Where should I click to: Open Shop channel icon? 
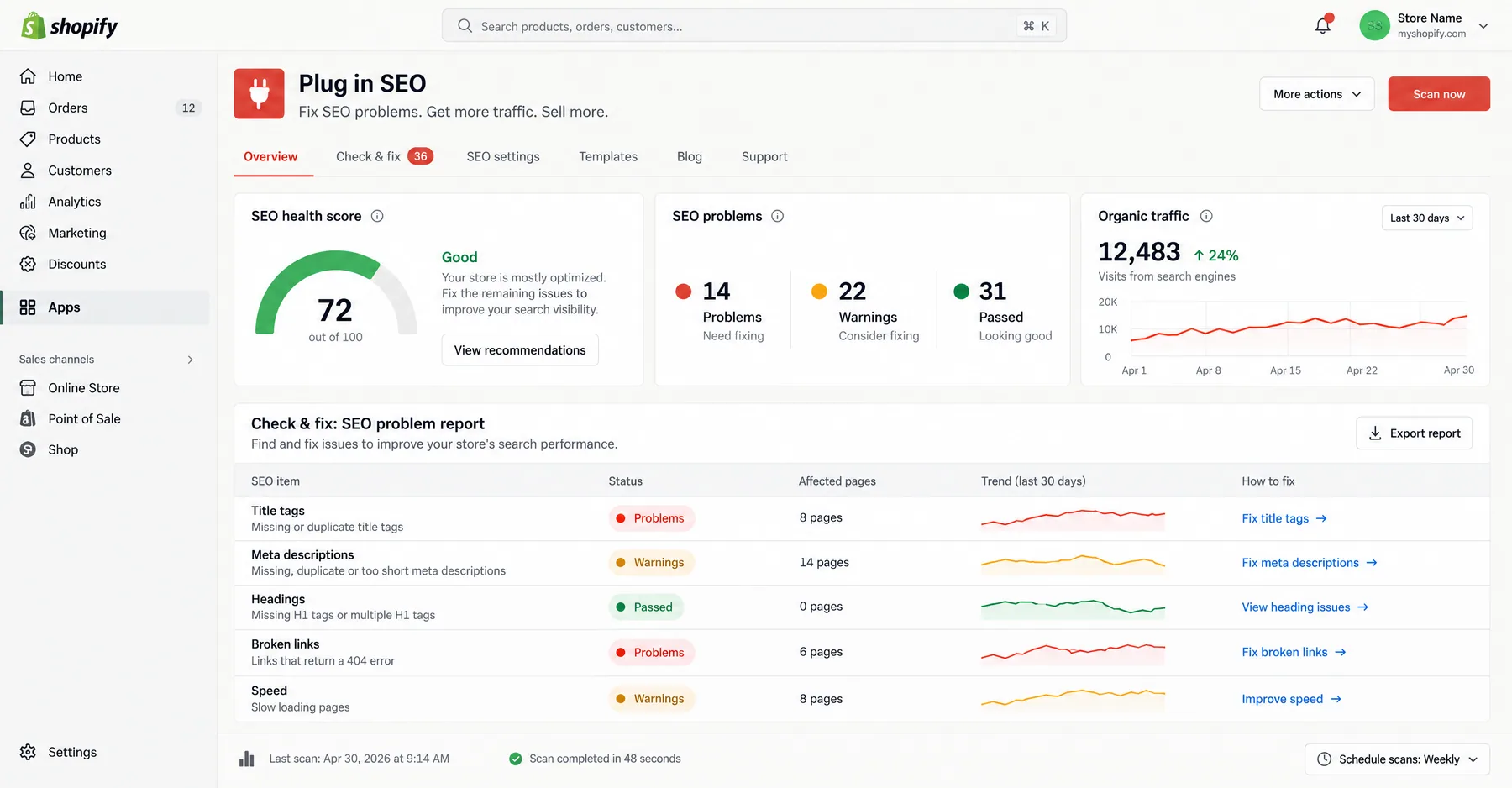point(28,449)
